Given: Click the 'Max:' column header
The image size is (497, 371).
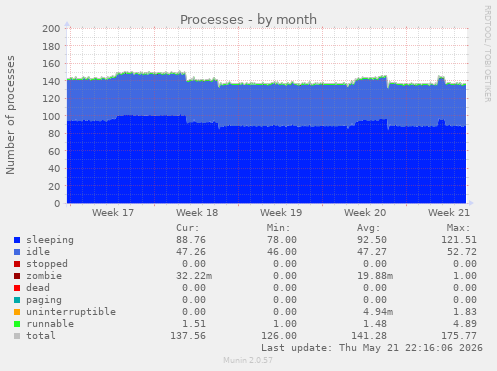Looking at the screenshot, I should (x=458, y=228).
